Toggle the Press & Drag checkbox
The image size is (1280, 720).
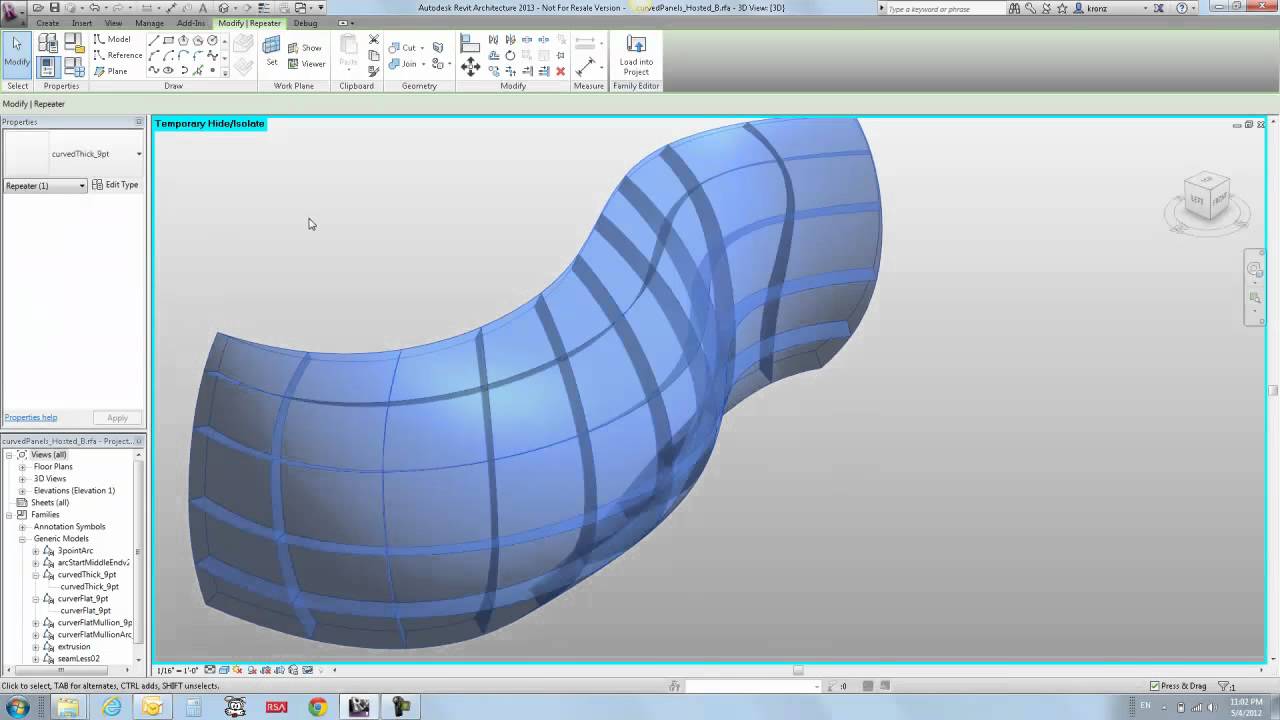[1156, 686]
